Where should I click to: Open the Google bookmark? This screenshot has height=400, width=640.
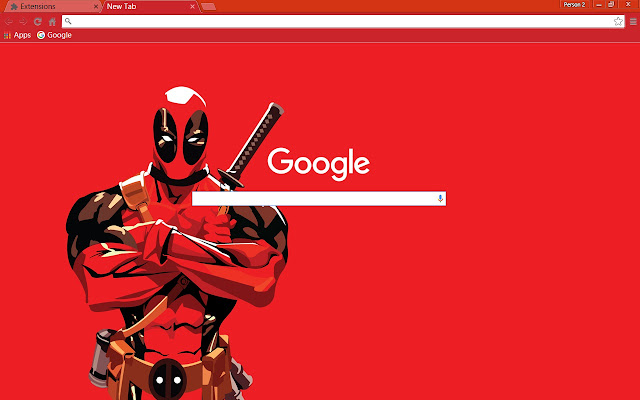click(54, 35)
